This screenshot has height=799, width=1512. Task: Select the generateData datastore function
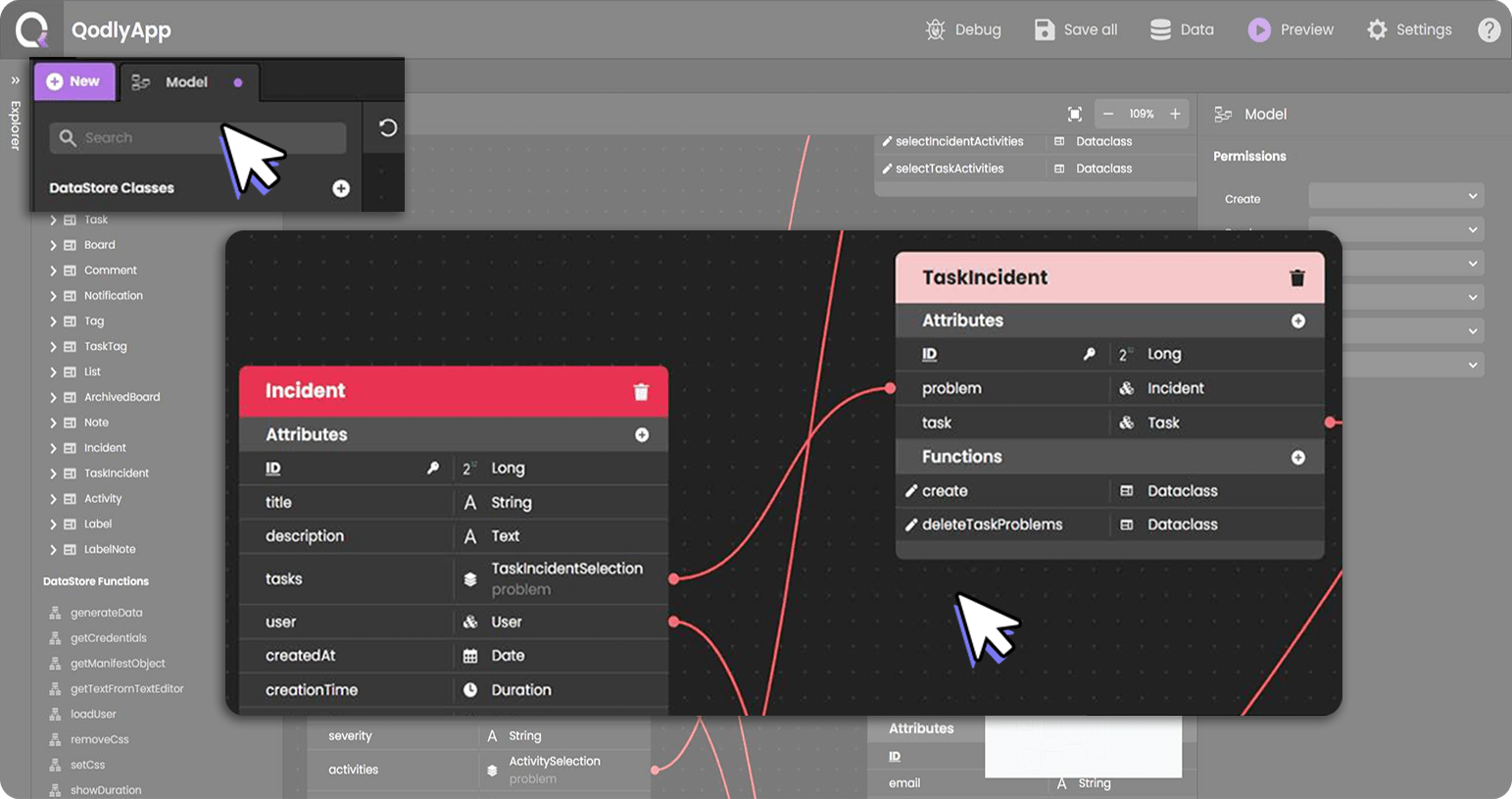[106, 613]
